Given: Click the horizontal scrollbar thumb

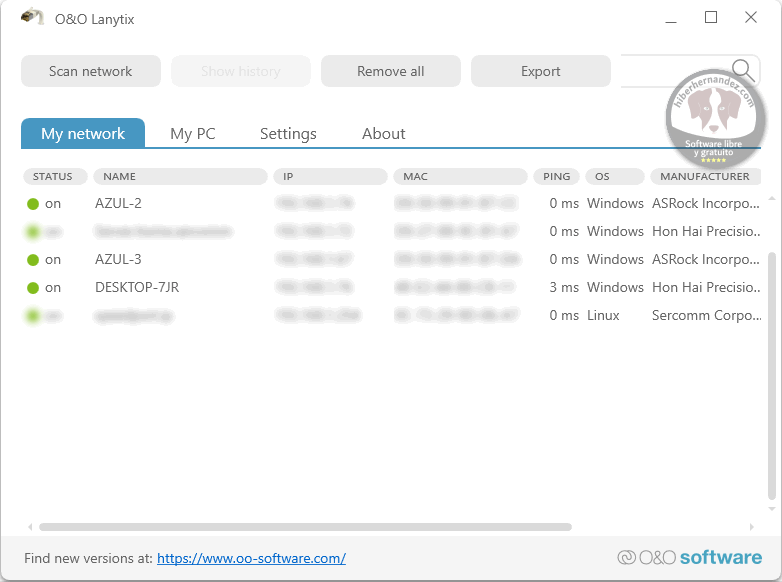Looking at the screenshot, I should click(305, 527).
